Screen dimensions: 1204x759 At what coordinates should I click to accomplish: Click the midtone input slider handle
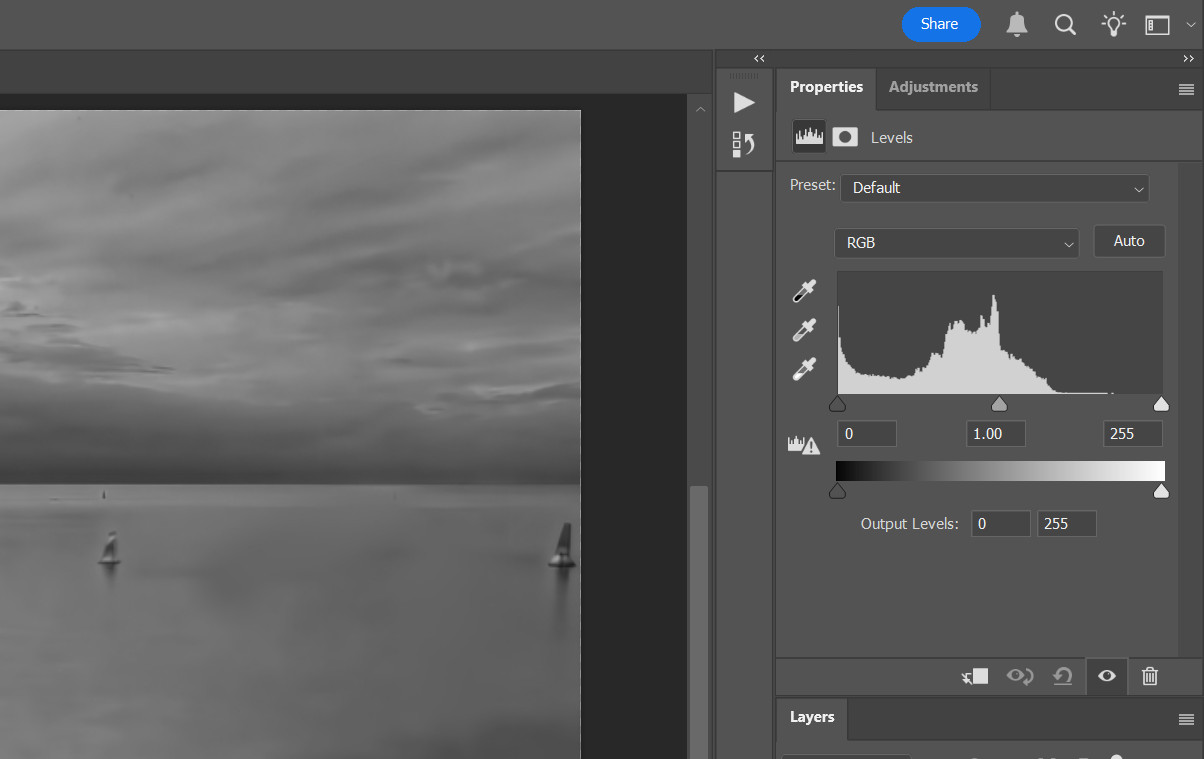(998, 404)
